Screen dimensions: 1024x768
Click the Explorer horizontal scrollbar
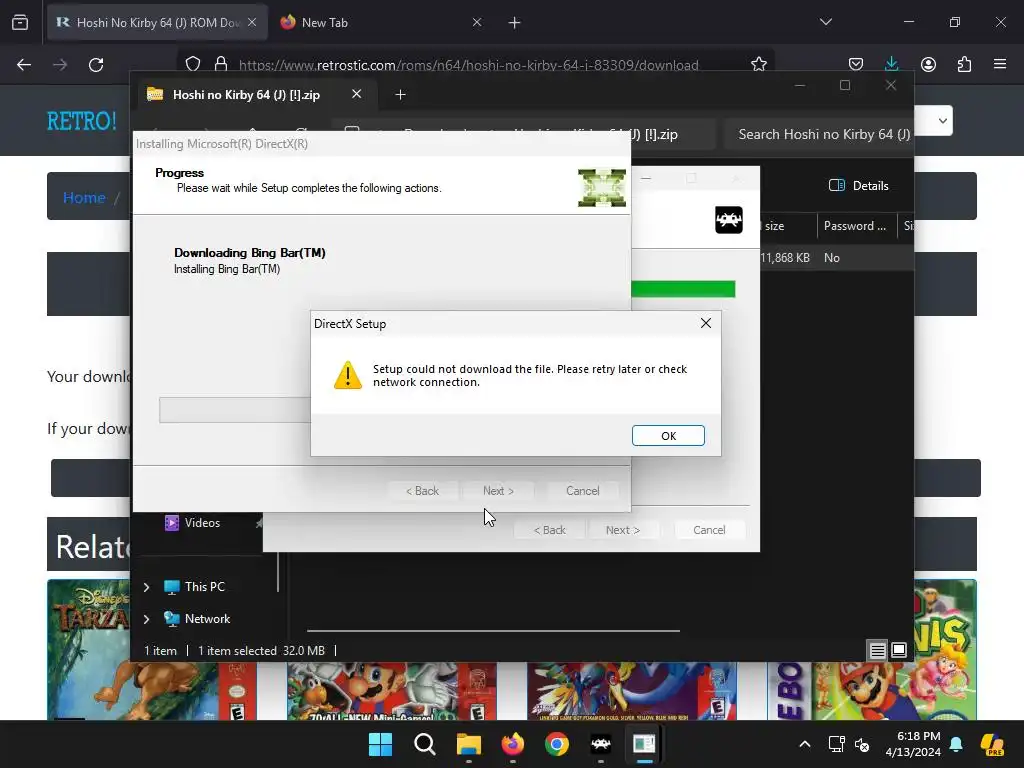click(x=493, y=631)
